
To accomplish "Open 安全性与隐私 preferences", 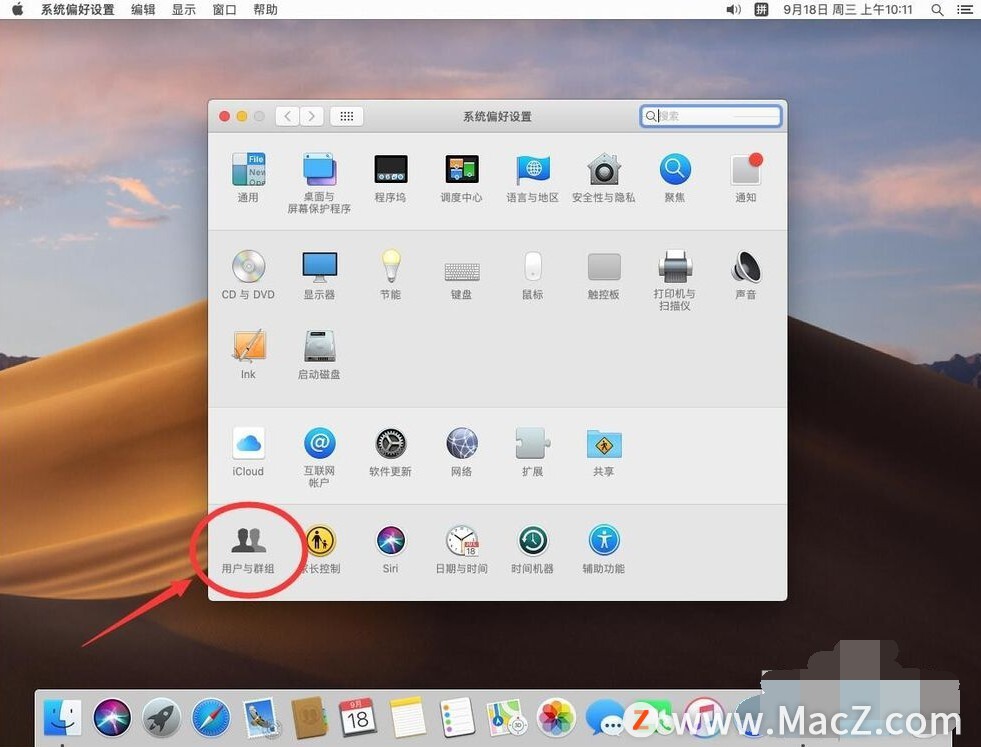I will coord(604,177).
